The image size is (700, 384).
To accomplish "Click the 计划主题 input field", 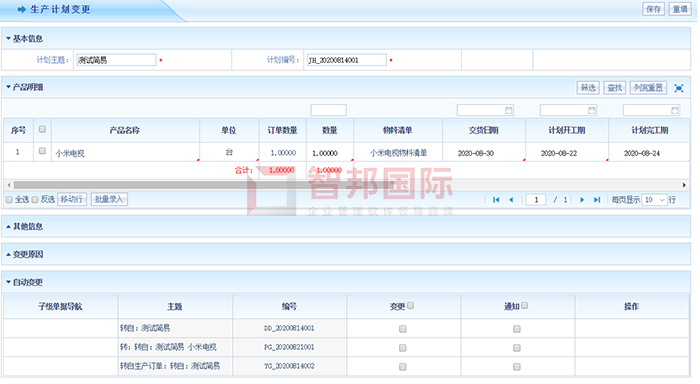I will (116, 60).
